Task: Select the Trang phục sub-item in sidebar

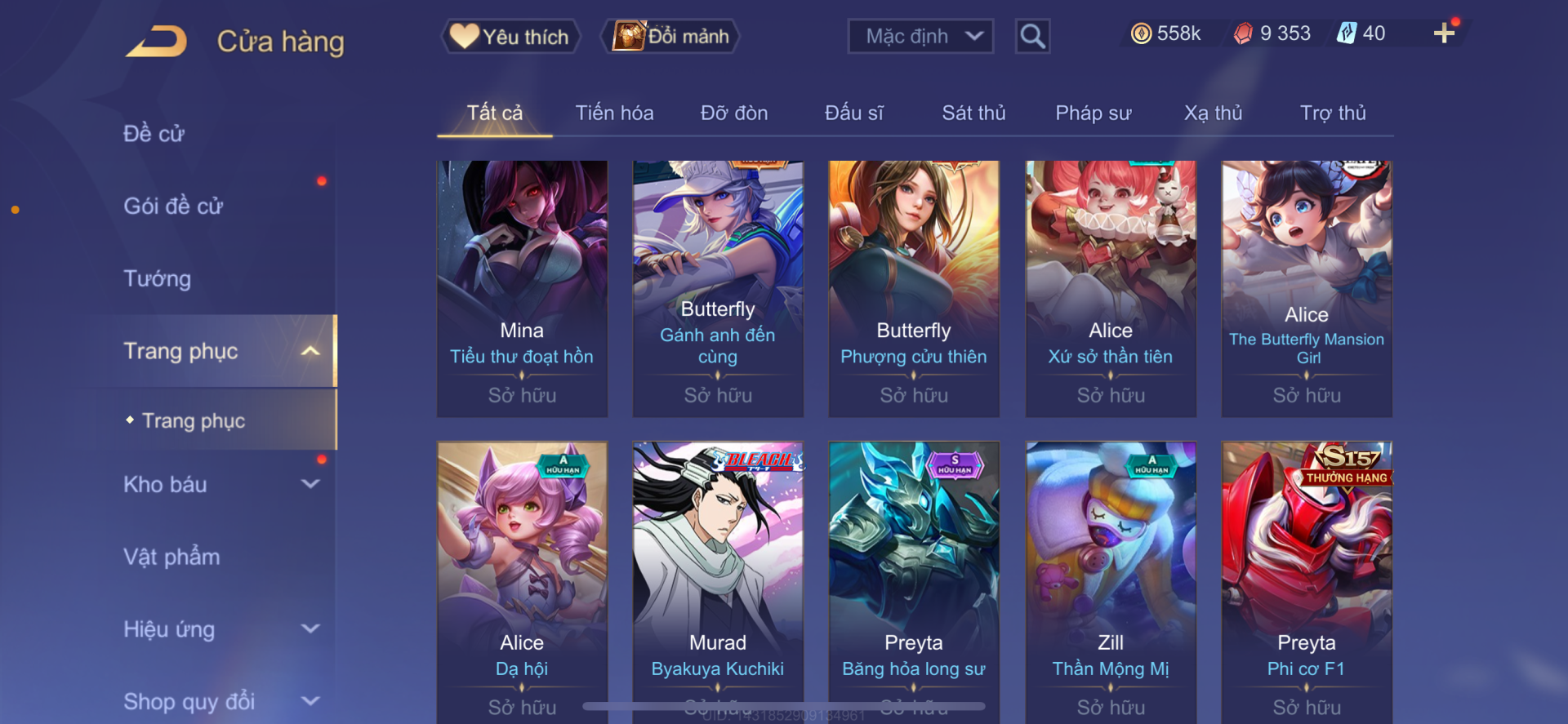Action: point(194,420)
